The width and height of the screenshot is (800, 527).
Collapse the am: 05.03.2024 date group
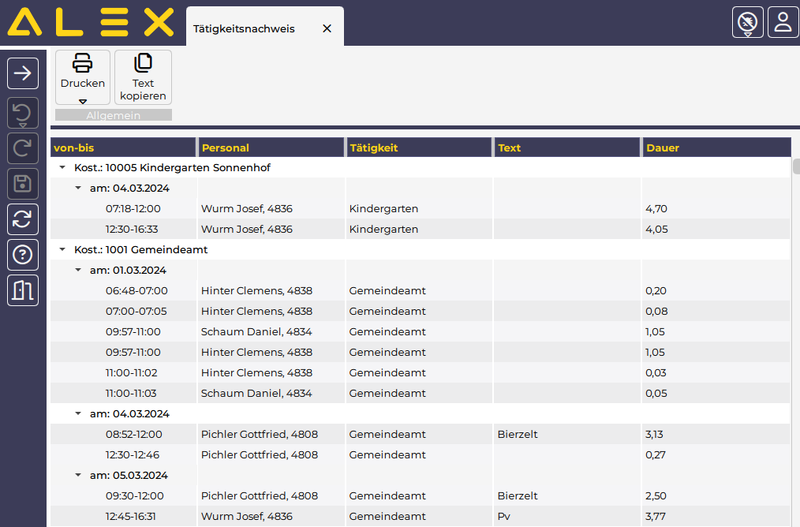(x=78, y=475)
